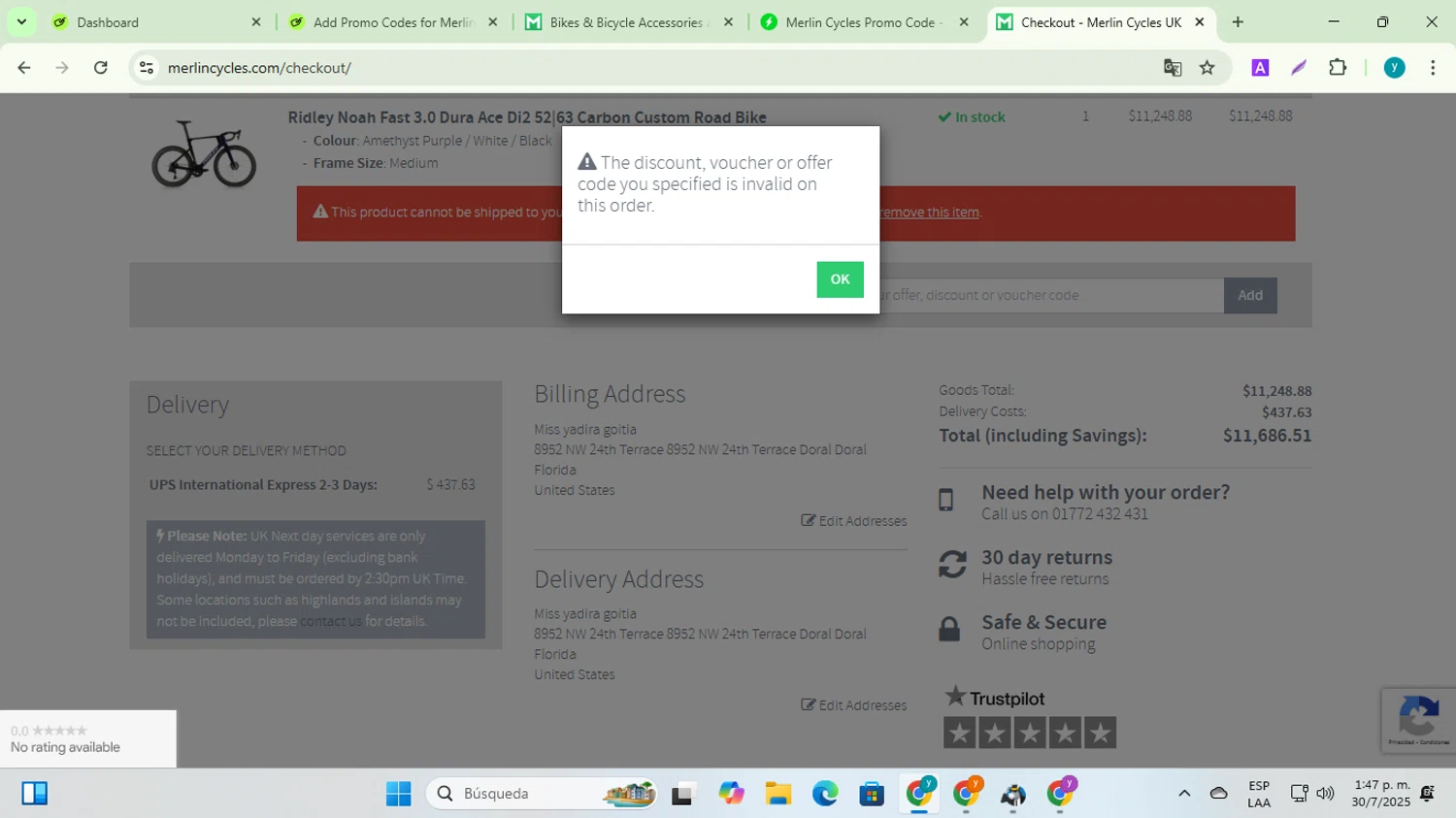Bookmark this page with the star icon
1456x818 pixels.
(x=1208, y=68)
